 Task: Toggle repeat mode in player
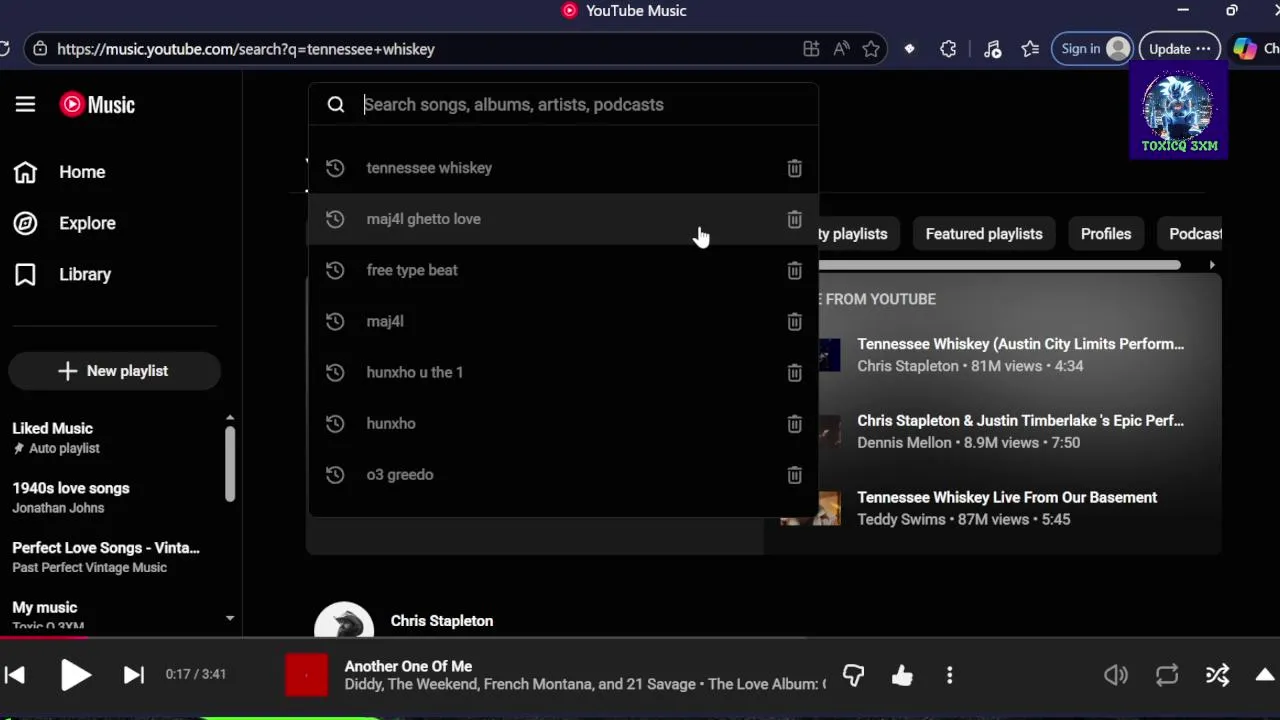tap(1167, 676)
